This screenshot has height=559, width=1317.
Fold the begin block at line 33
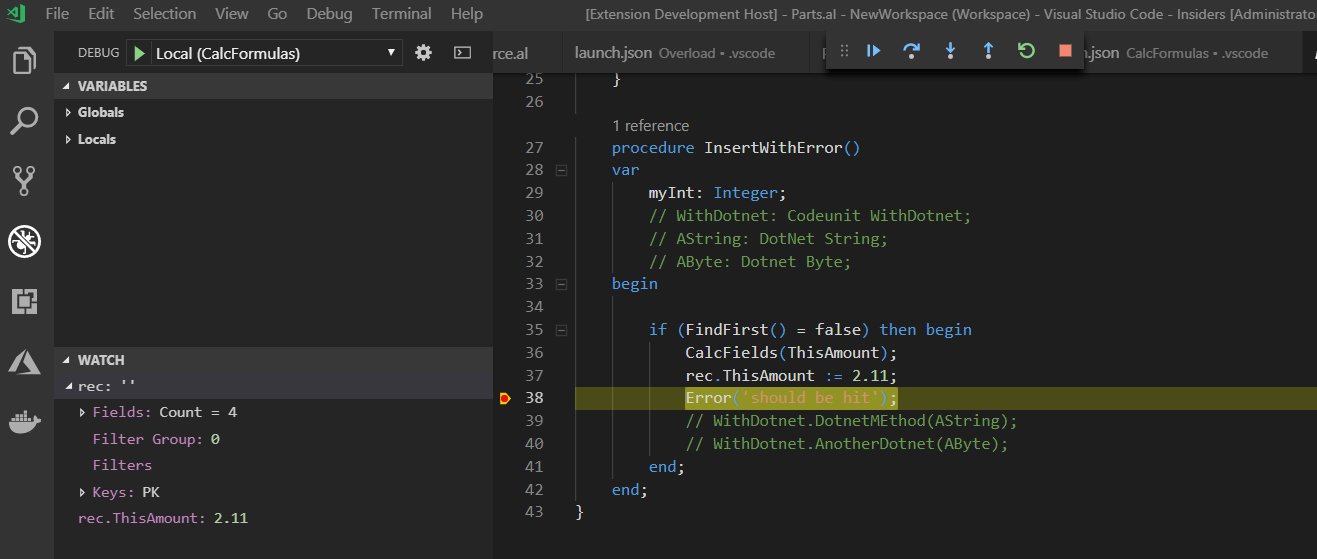click(x=561, y=284)
